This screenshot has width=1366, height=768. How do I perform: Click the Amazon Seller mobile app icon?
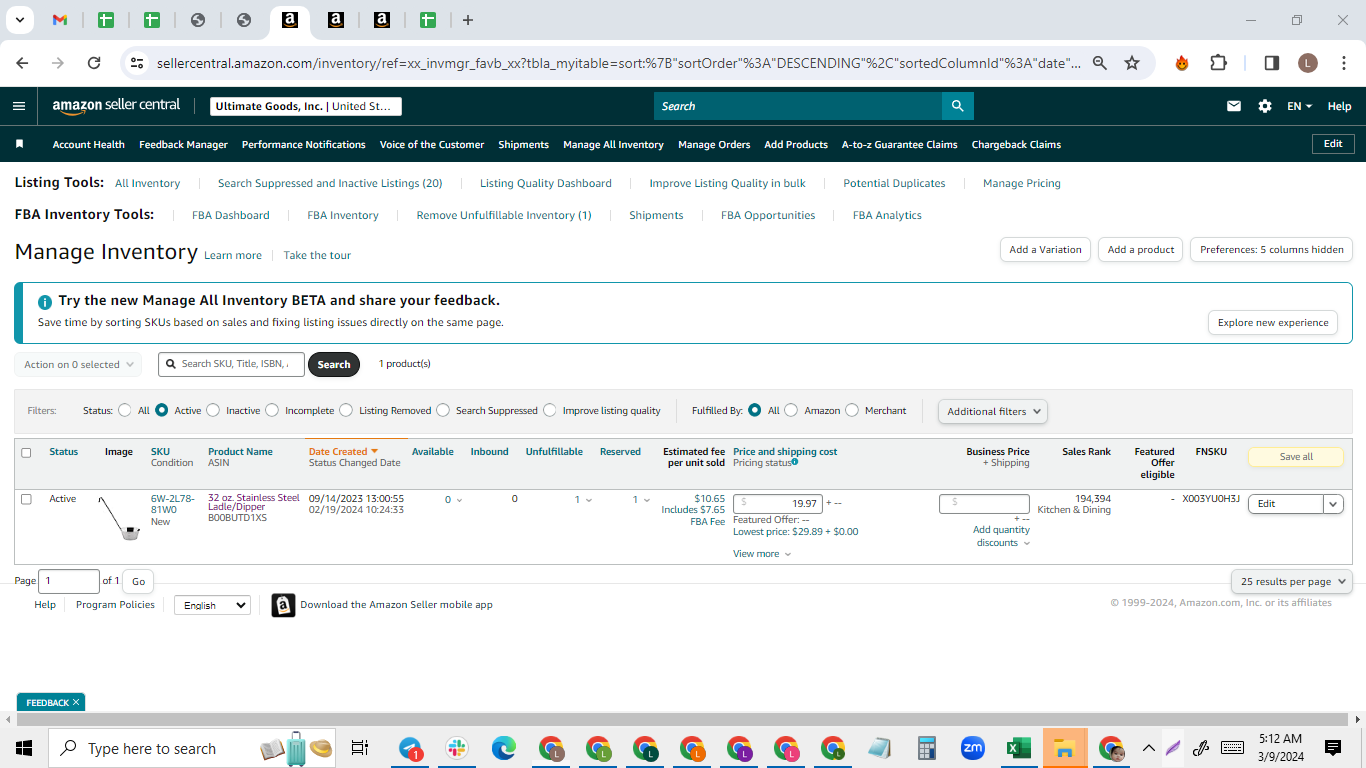tap(283, 605)
